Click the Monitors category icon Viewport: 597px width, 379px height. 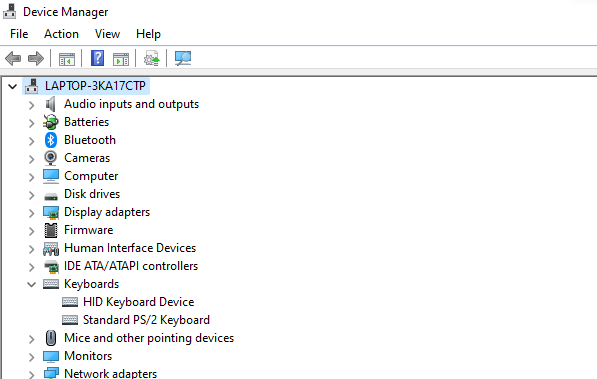[51, 356]
